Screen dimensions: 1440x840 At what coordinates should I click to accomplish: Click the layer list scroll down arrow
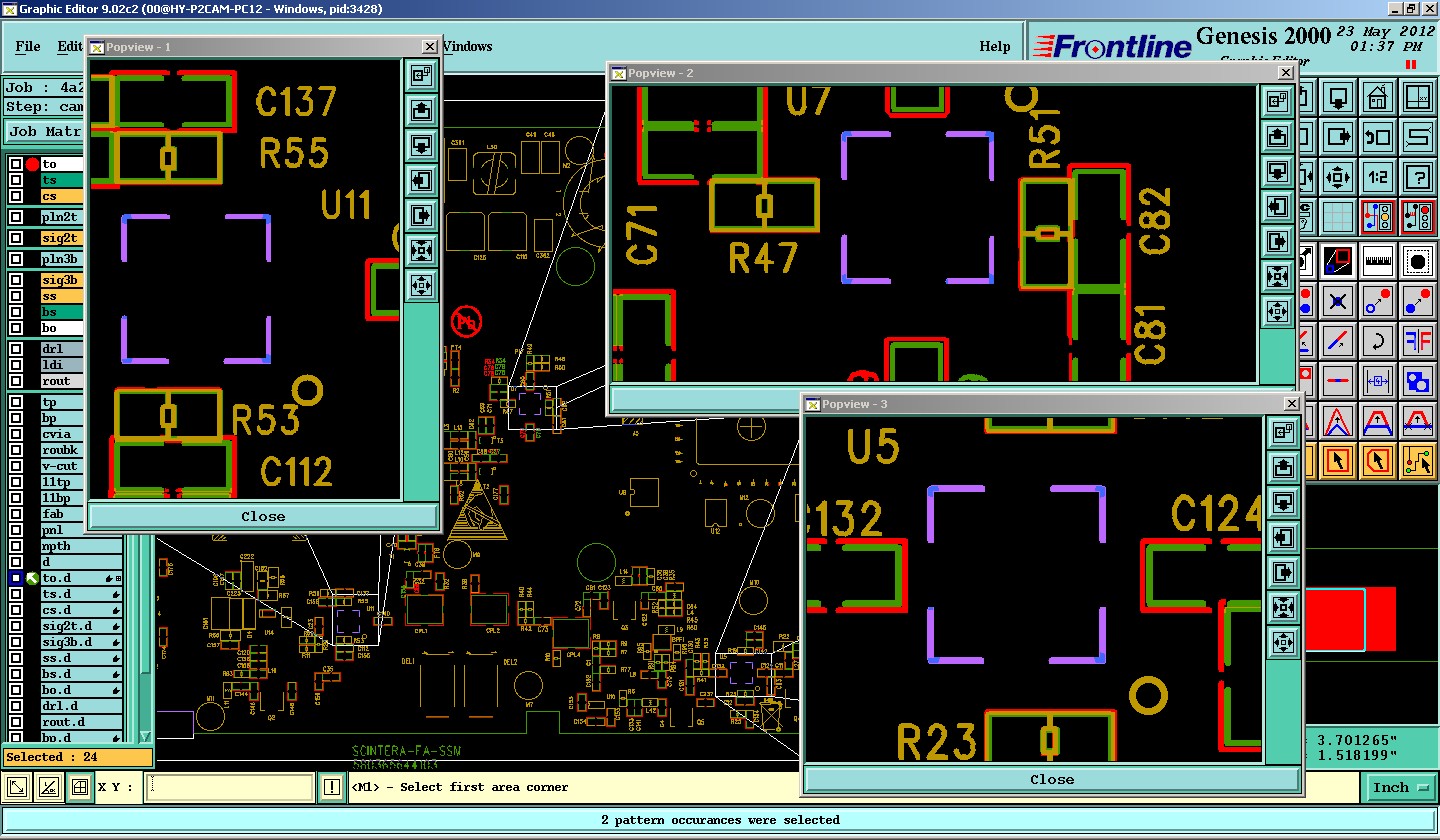pyautogui.click(x=145, y=736)
